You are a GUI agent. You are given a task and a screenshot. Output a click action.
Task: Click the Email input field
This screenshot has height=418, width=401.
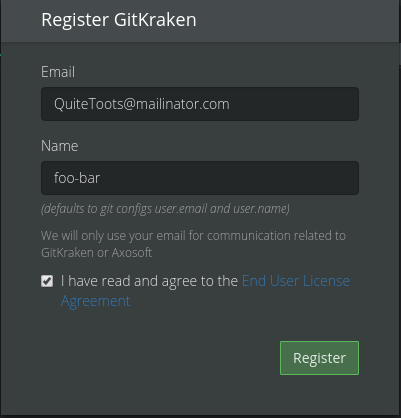(x=200, y=104)
